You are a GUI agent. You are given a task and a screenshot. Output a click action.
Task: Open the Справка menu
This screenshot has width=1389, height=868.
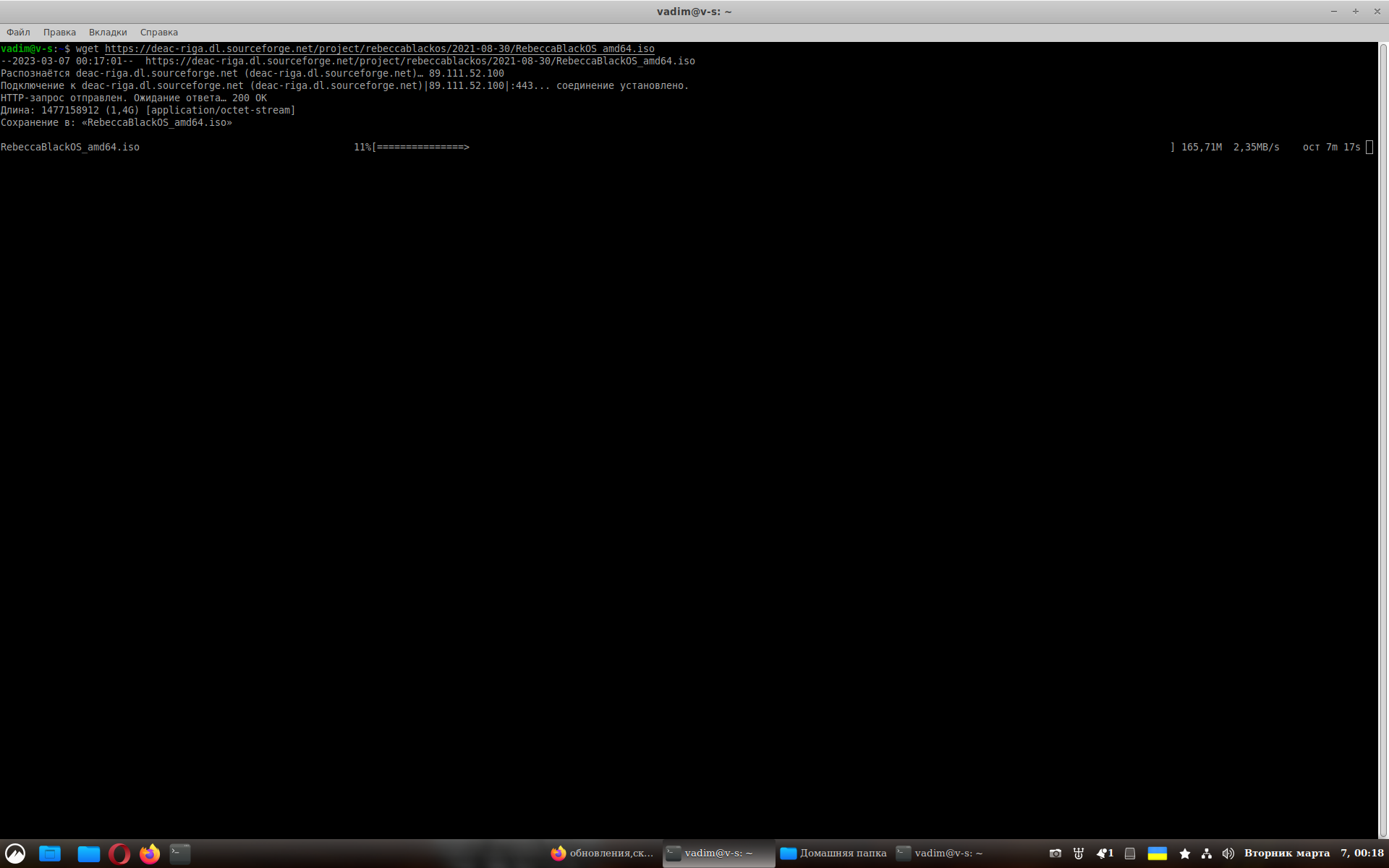[x=158, y=32]
